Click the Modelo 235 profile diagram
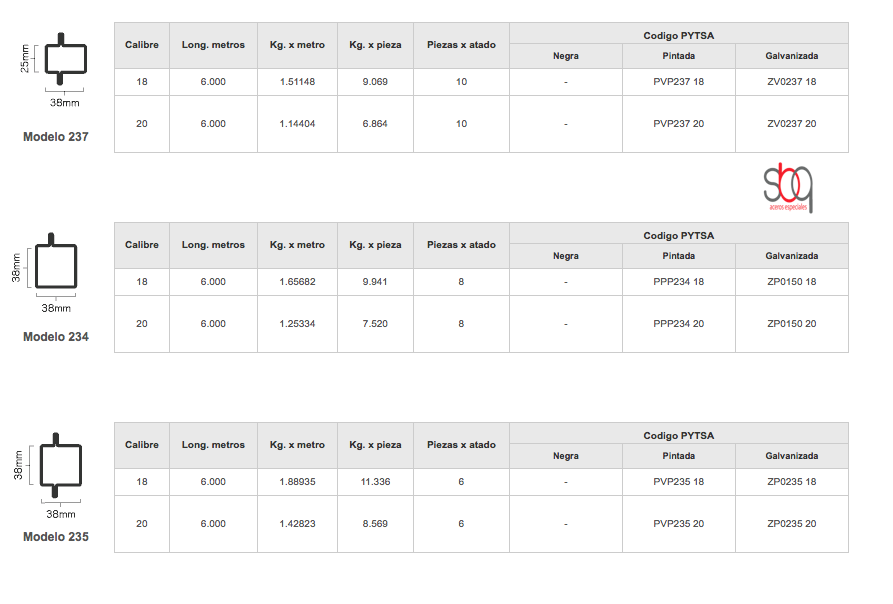 (x=60, y=466)
